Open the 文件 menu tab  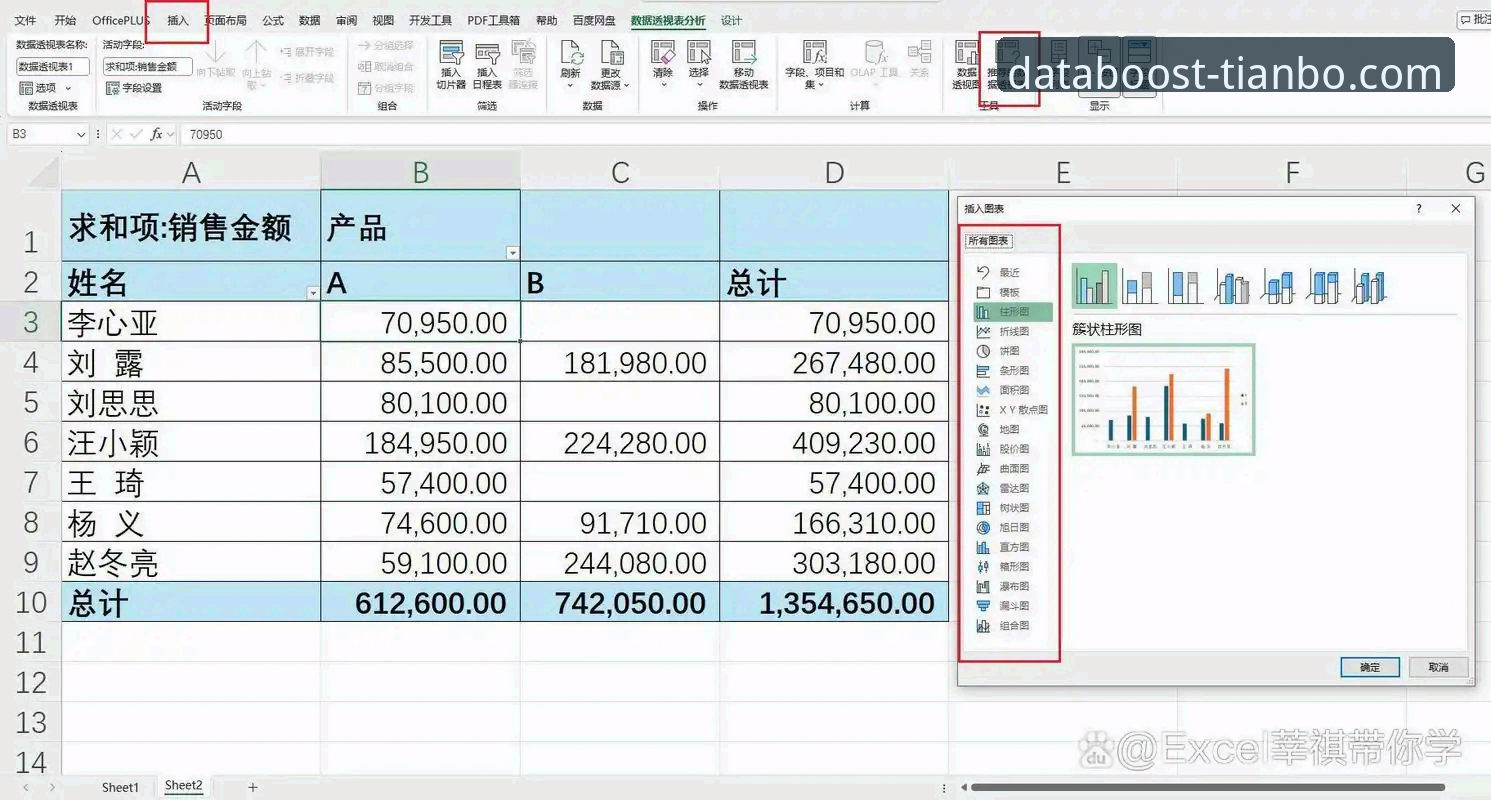[25, 20]
